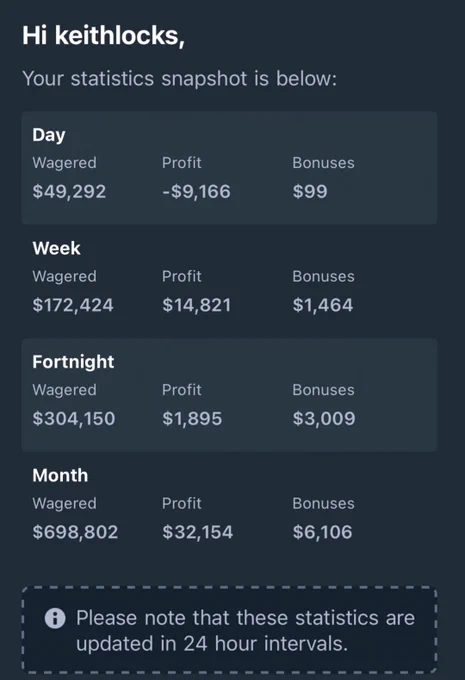Select the Month heading

(60, 475)
